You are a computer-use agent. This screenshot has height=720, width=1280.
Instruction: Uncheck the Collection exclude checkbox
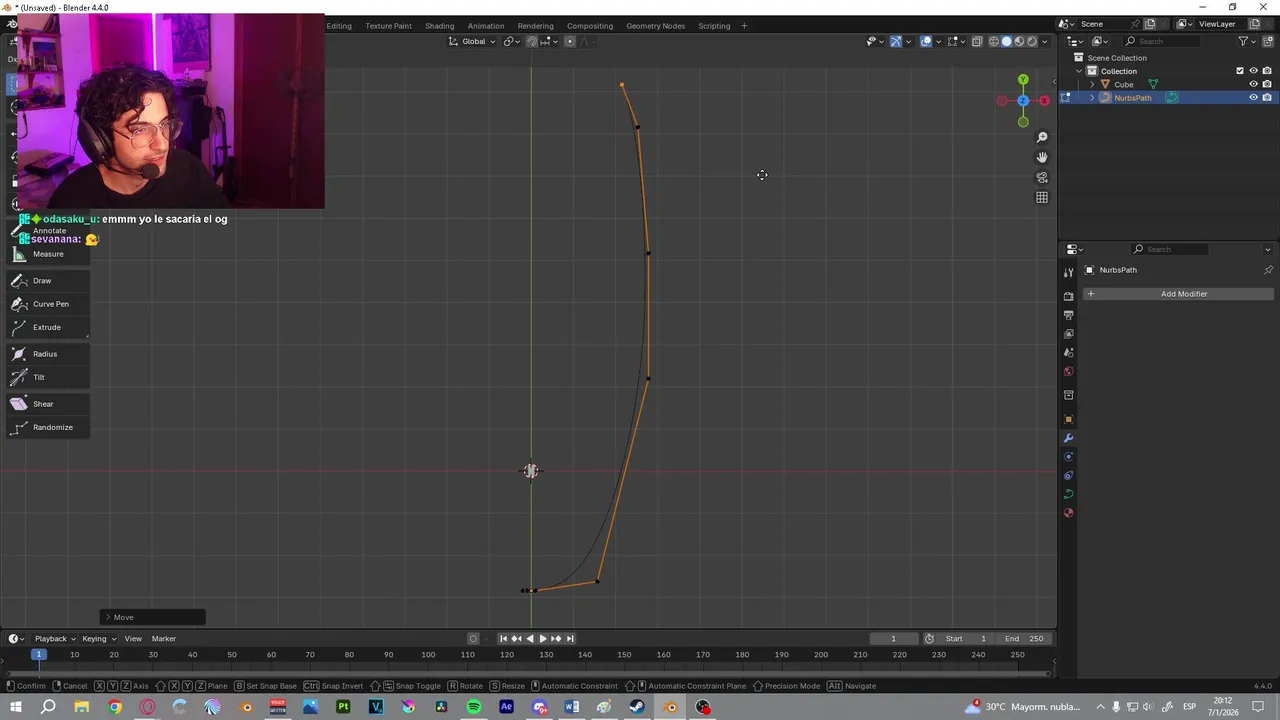(x=1240, y=71)
